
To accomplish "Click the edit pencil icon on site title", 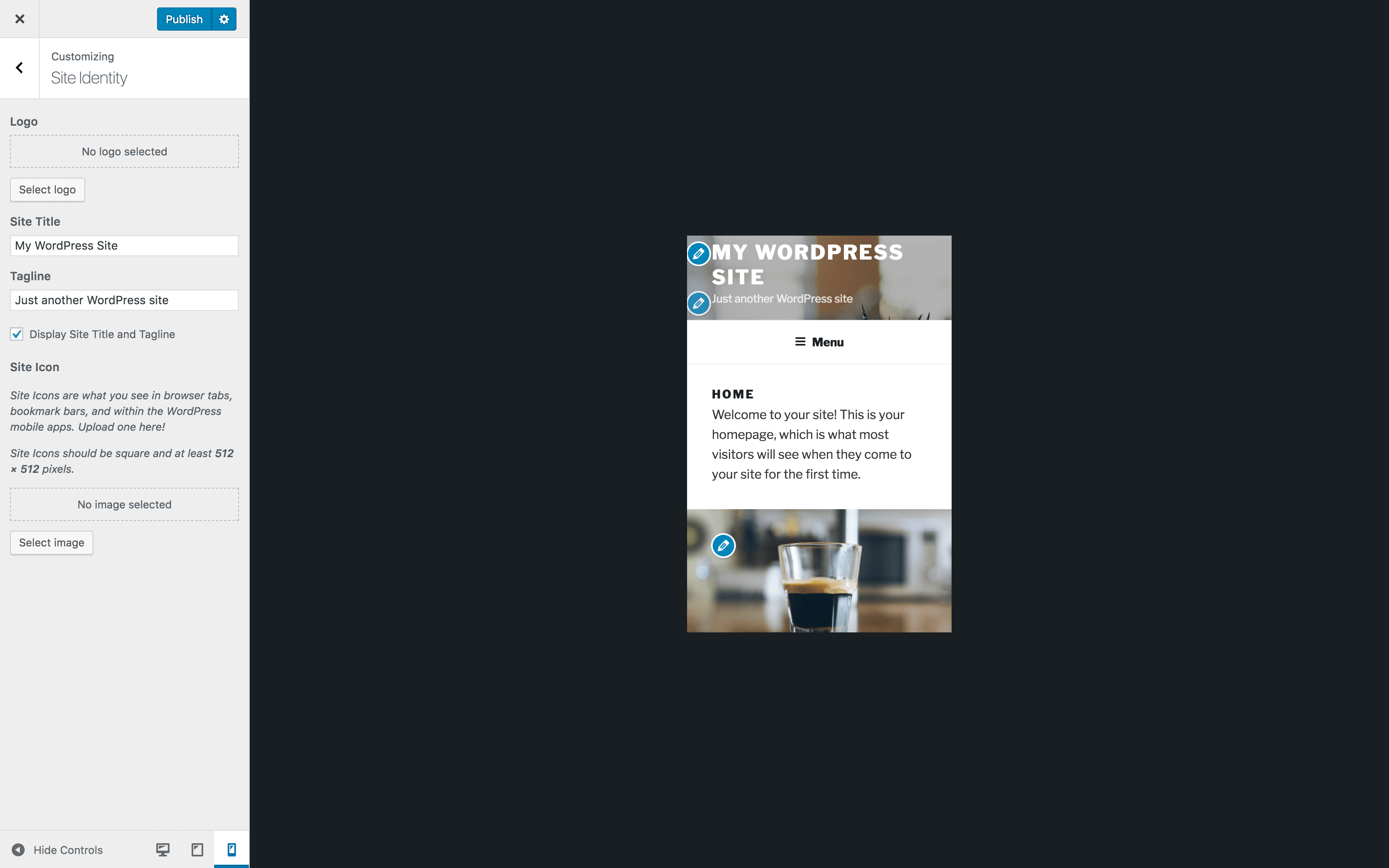I will [x=699, y=253].
